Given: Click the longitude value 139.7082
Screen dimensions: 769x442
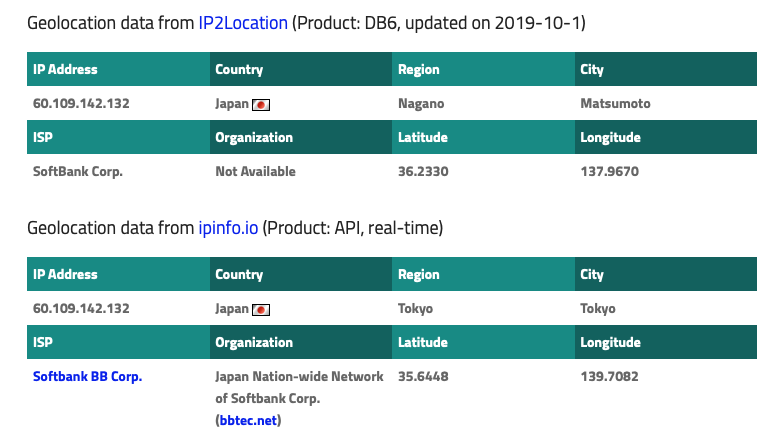Looking at the screenshot, I should (610, 376).
